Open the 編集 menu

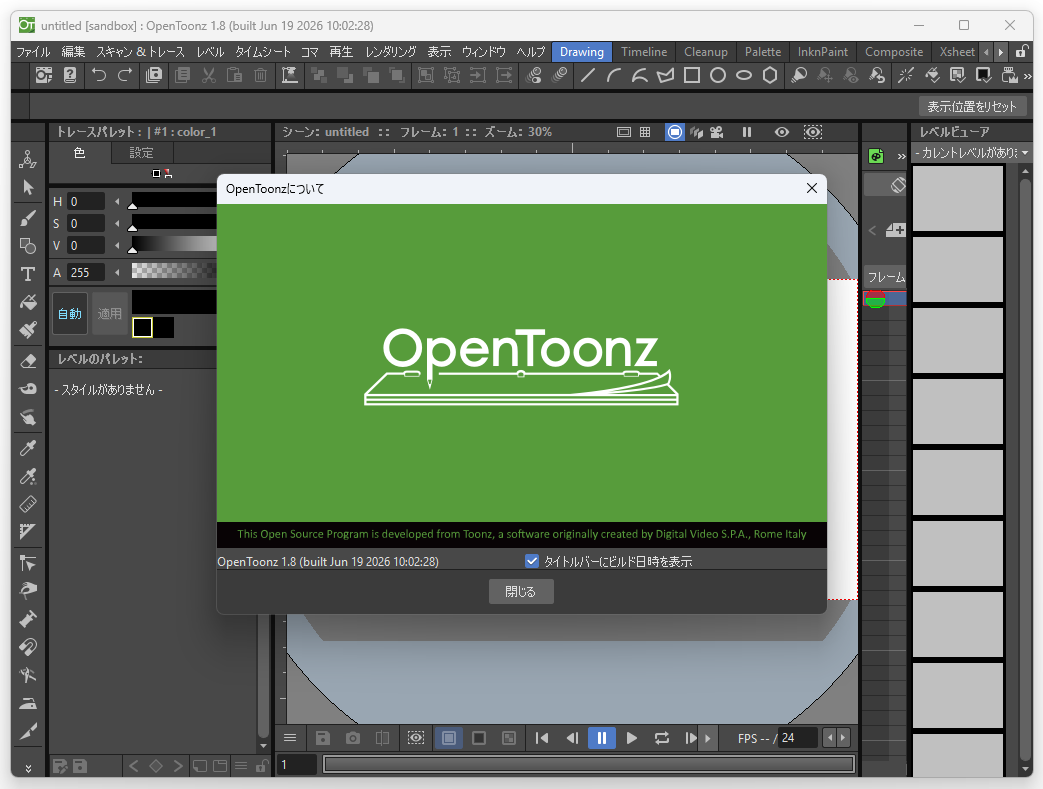click(x=73, y=51)
